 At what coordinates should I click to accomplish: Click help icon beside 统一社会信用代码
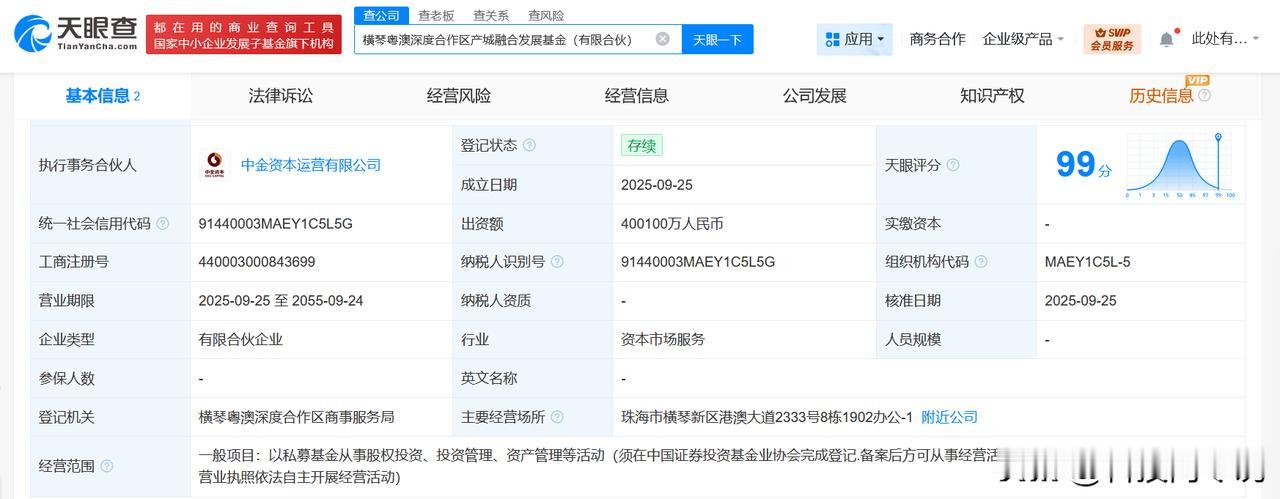(163, 223)
